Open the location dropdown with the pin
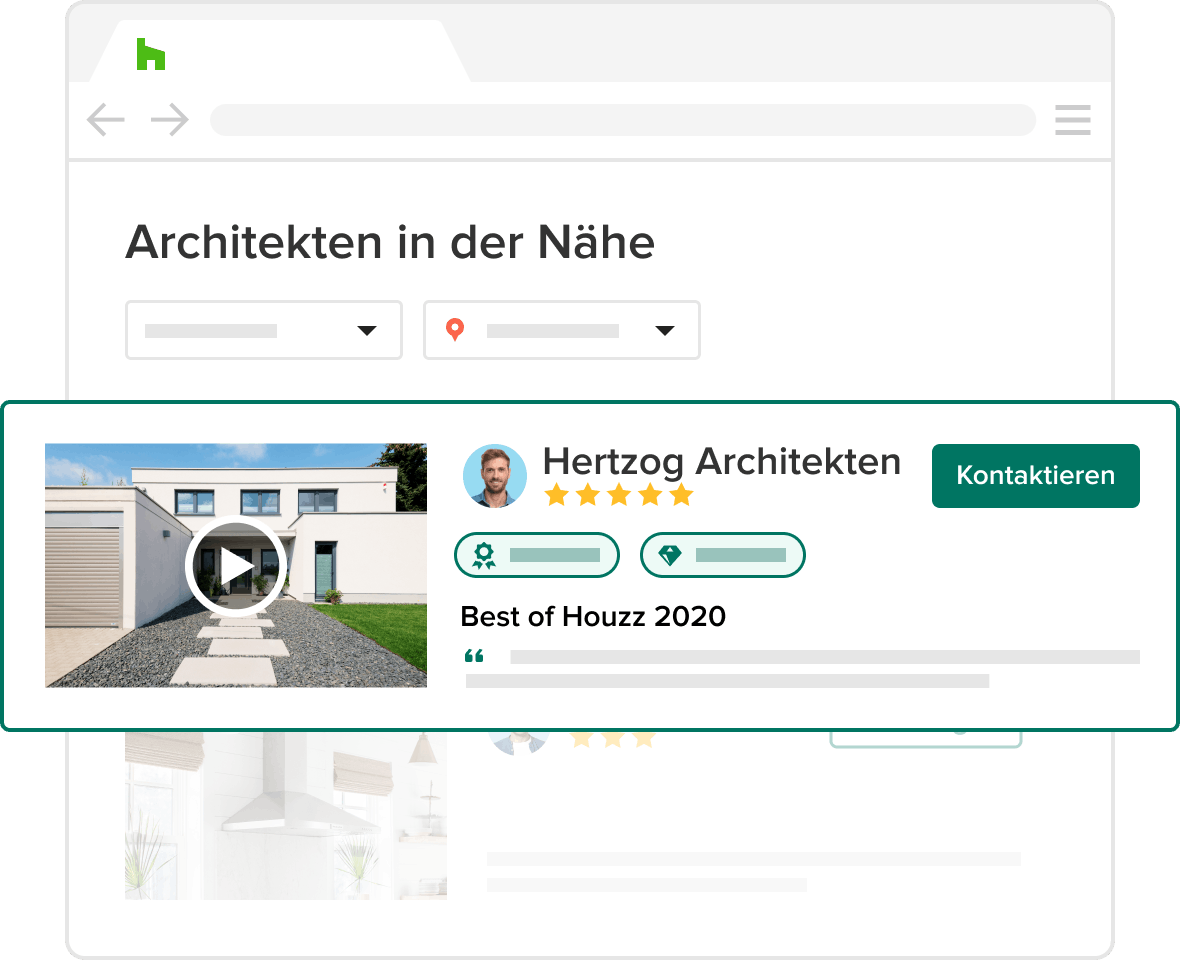Viewport: 1180px width, 960px height. (561, 330)
